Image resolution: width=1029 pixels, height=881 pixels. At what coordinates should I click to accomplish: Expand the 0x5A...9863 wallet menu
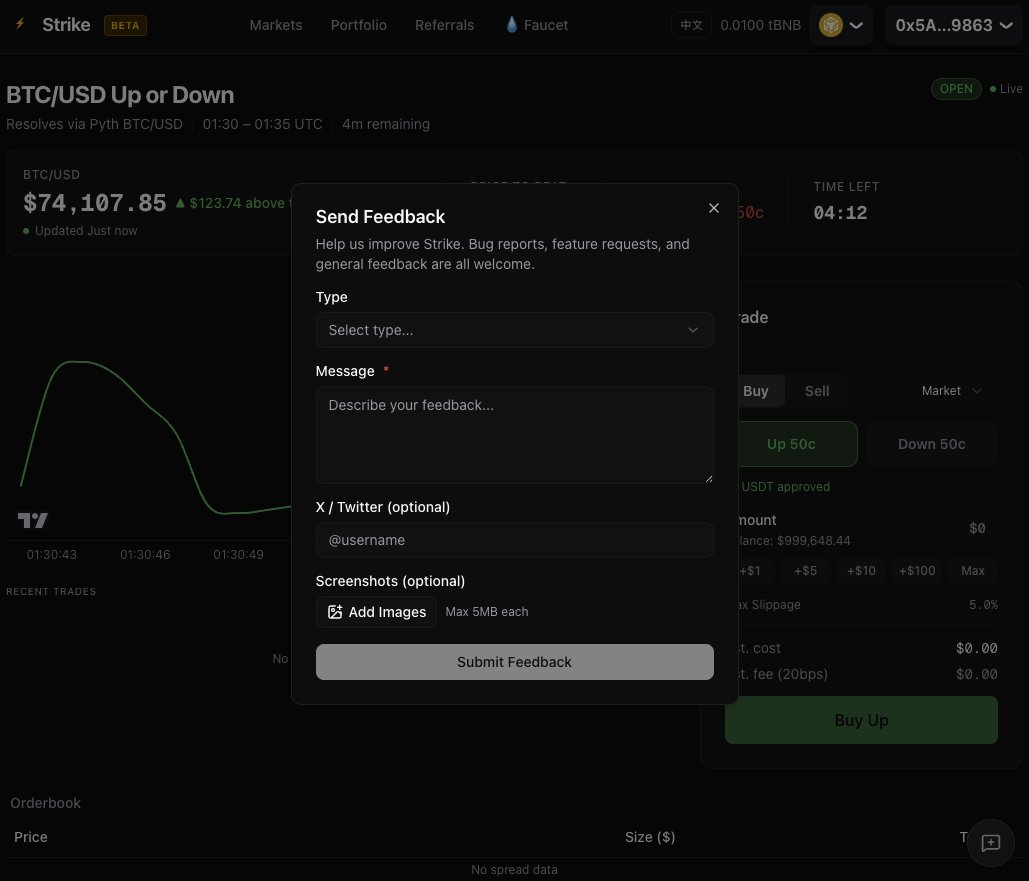coord(954,25)
